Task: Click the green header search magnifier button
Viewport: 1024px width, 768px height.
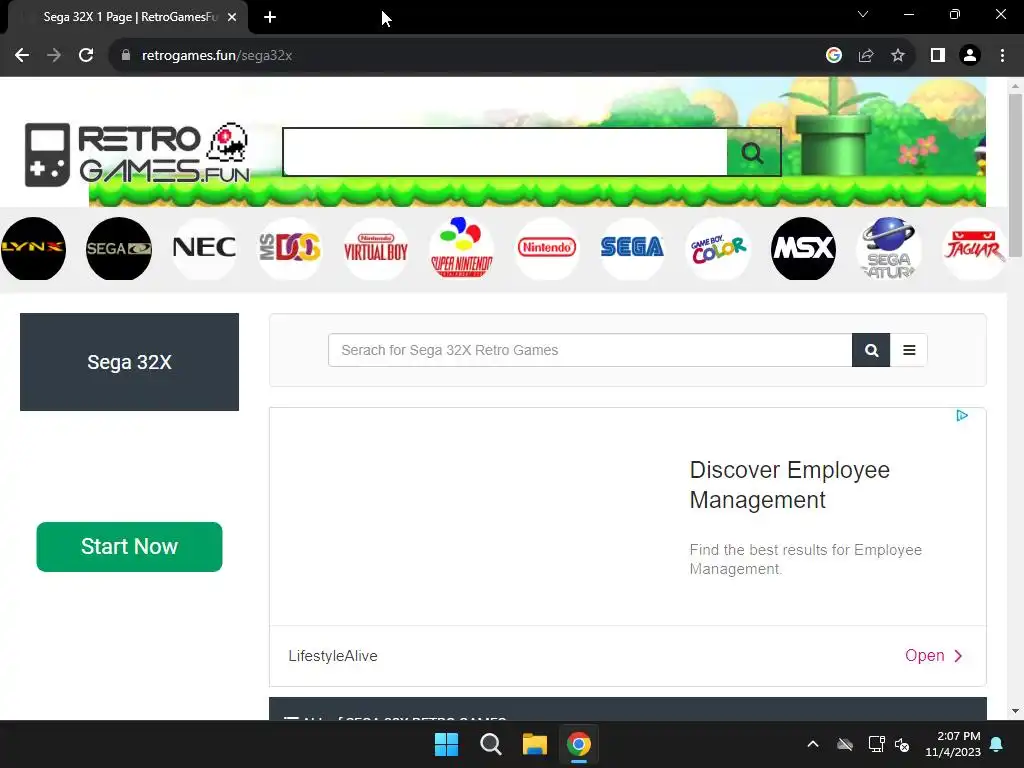Action: (753, 153)
